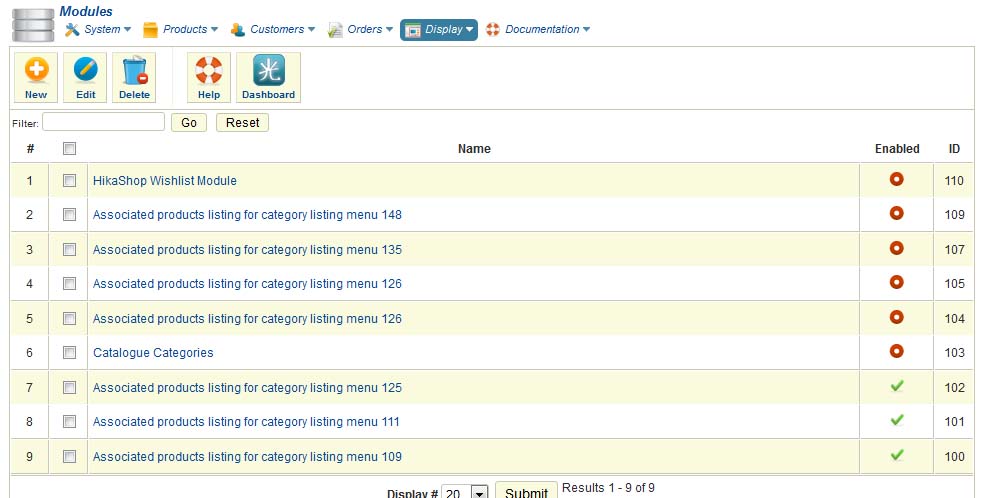Open Help lifebuoy toolbar icon

(x=209, y=77)
